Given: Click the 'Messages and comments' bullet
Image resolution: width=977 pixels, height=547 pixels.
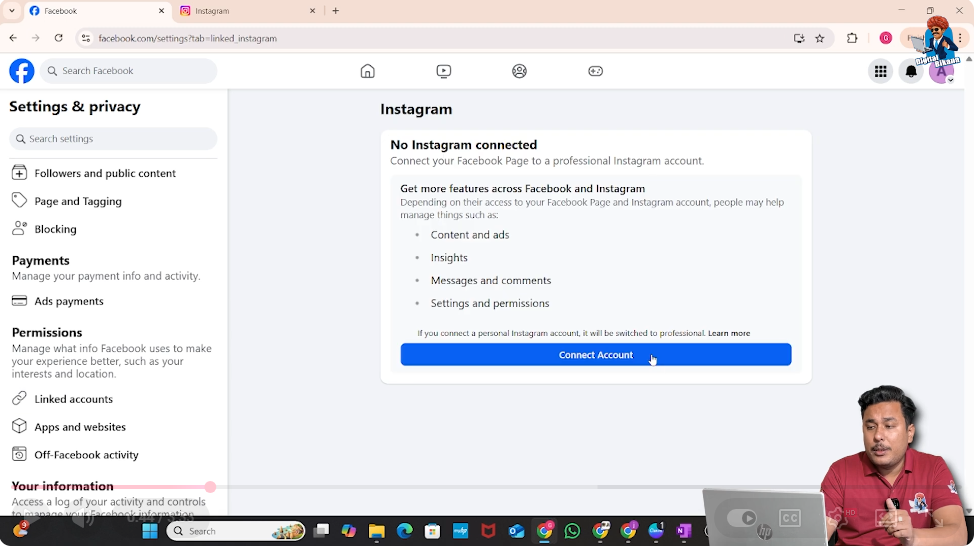Looking at the screenshot, I should [x=491, y=280].
